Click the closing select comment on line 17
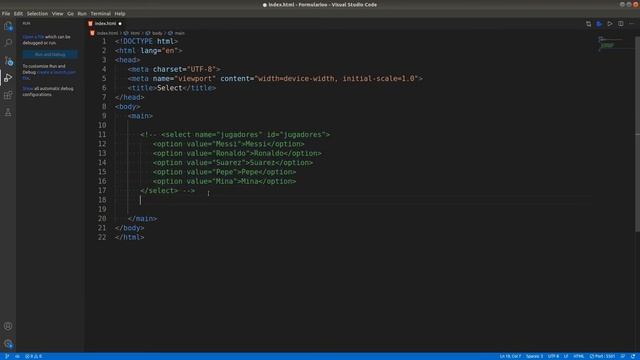The width and height of the screenshot is (640, 360). [168, 191]
